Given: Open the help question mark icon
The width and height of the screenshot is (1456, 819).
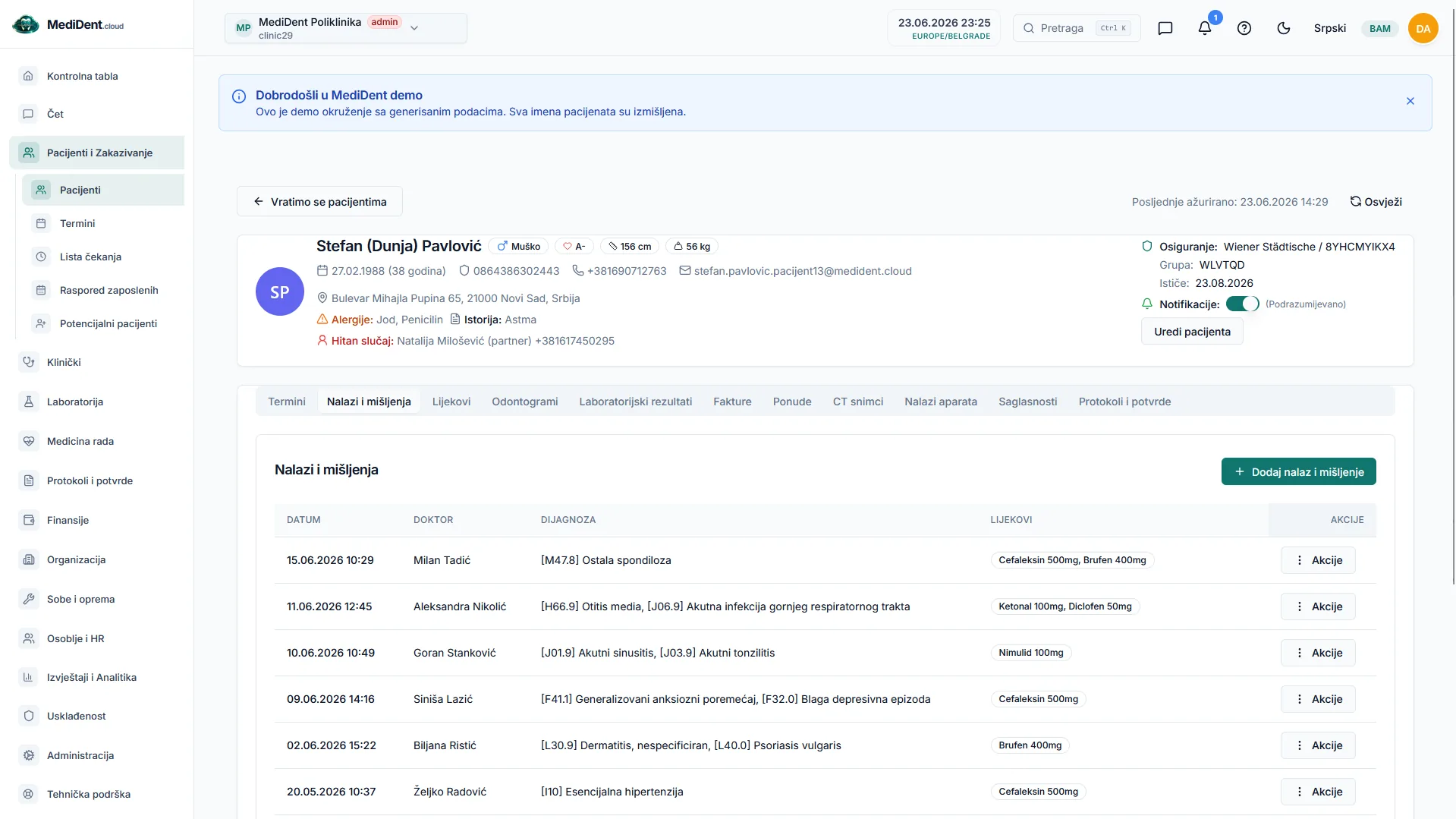Looking at the screenshot, I should [1244, 28].
